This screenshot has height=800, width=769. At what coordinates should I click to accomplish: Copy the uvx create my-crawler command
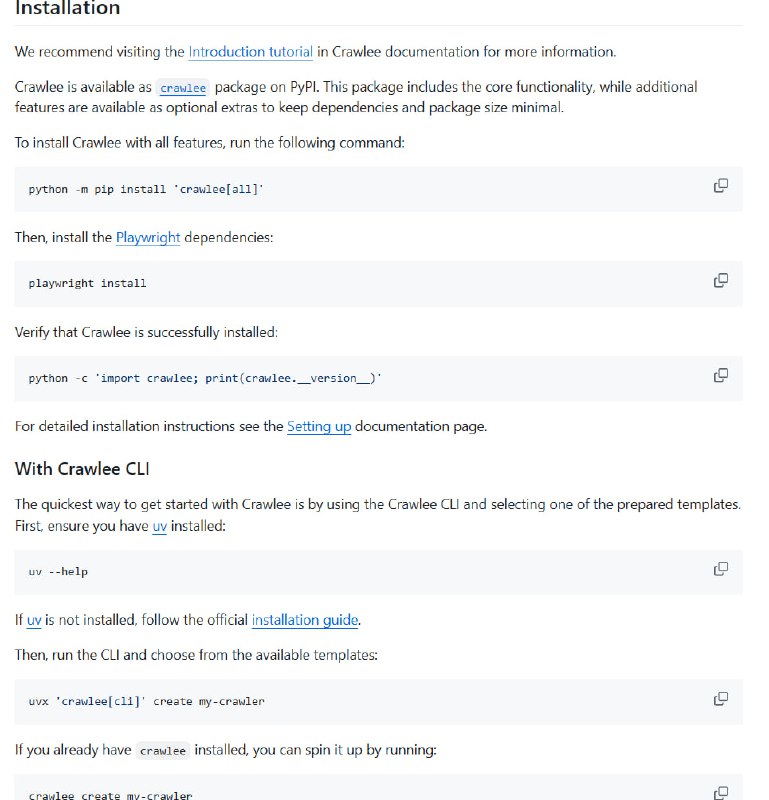(x=719, y=698)
